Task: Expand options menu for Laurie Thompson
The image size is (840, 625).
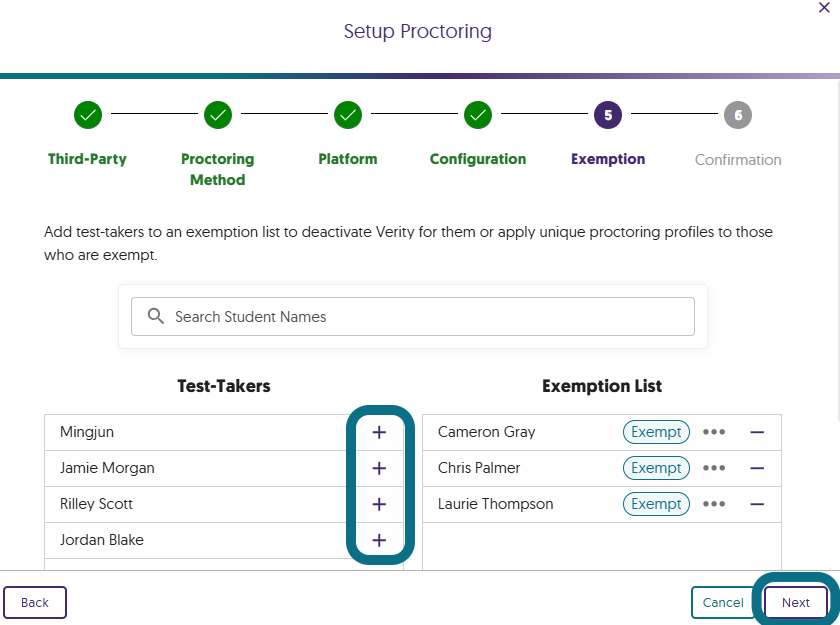Action: [x=713, y=504]
